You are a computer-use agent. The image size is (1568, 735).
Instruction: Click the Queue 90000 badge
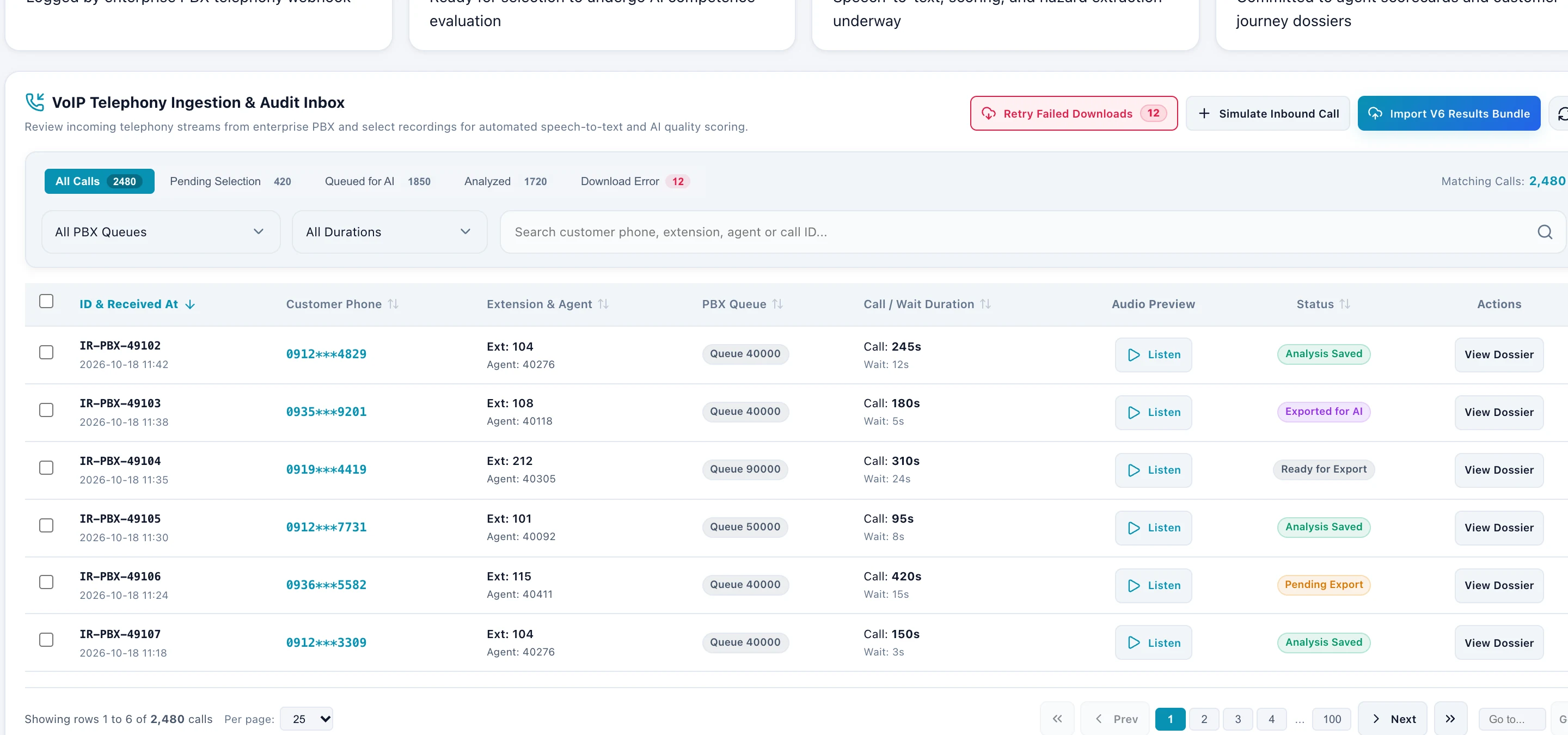coord(745,469)
